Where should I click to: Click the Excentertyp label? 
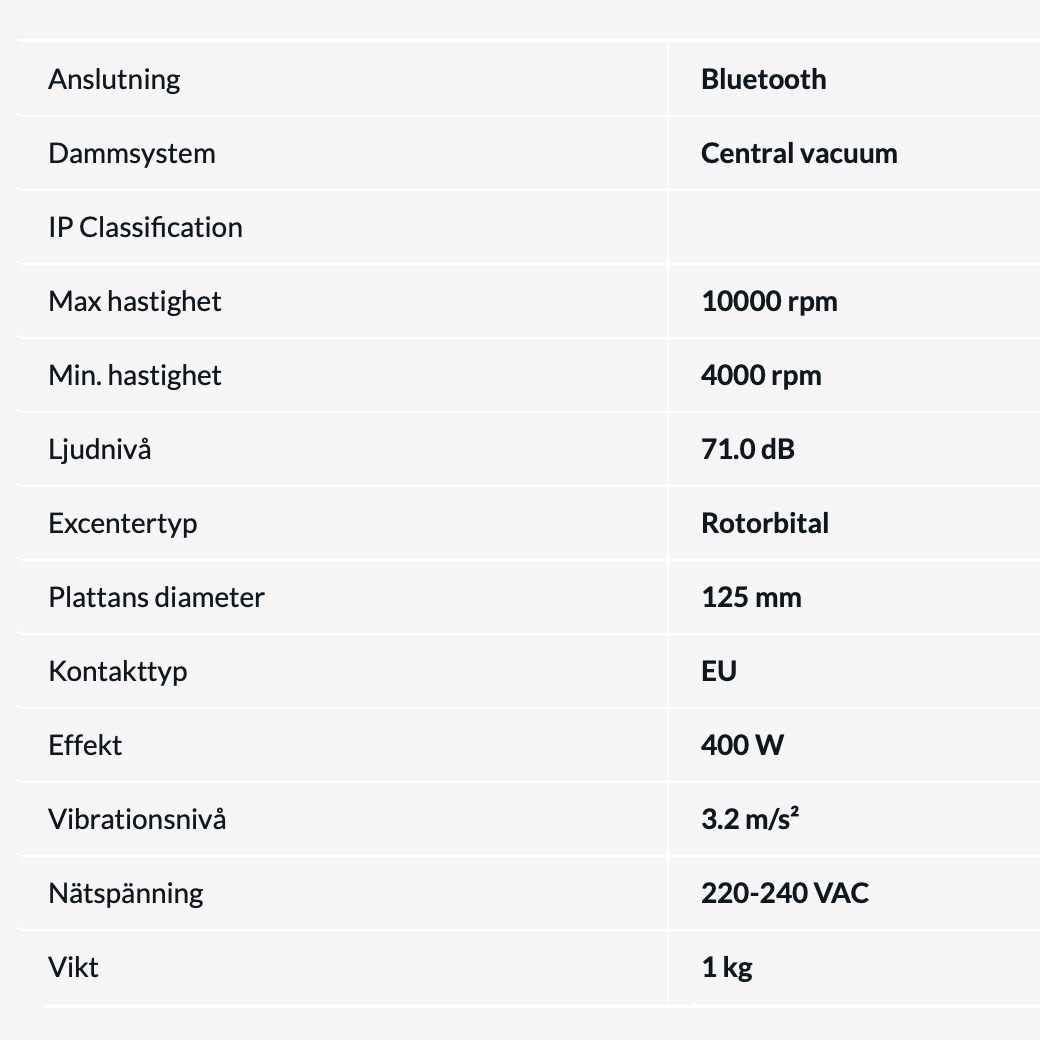coord(123,524)
